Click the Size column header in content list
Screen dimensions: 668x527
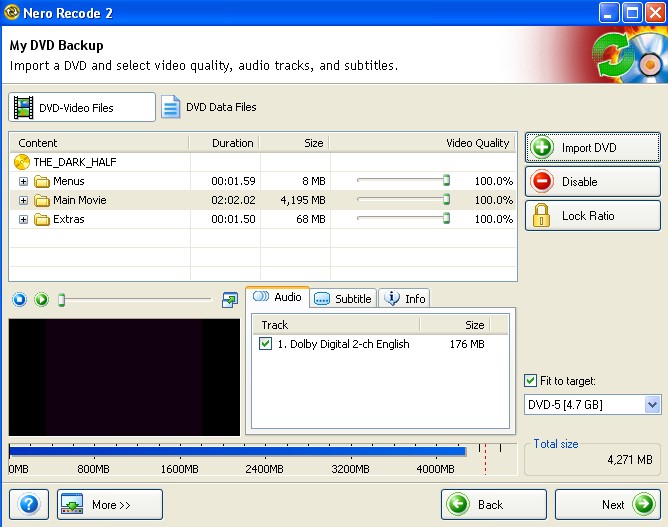click(295, 143)
